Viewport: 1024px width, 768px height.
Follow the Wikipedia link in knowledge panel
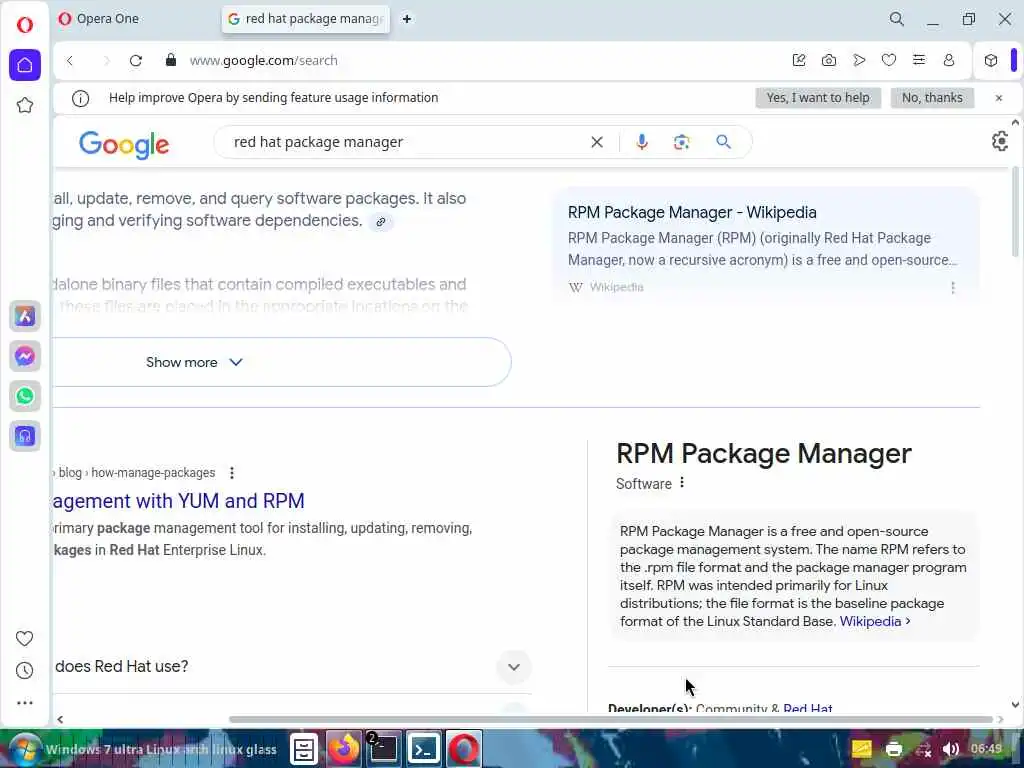click(874, 622)
